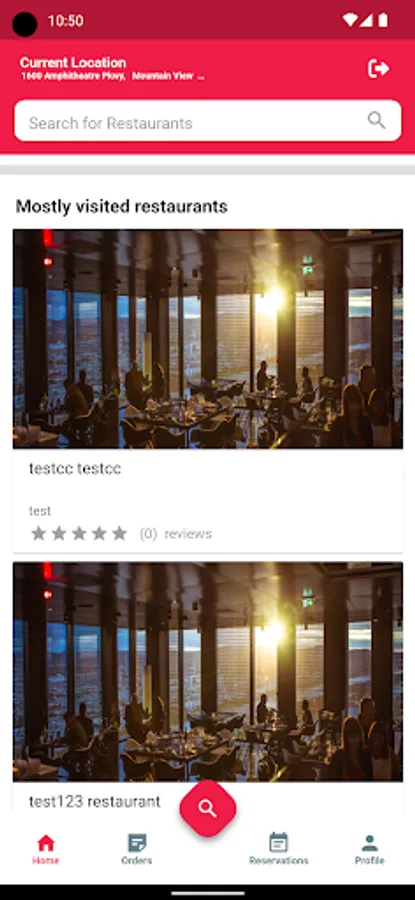The width and height of the screenshot is (415, 900).
Task: Open the testcc testcc restaurant photo
Action: [208, 339]
